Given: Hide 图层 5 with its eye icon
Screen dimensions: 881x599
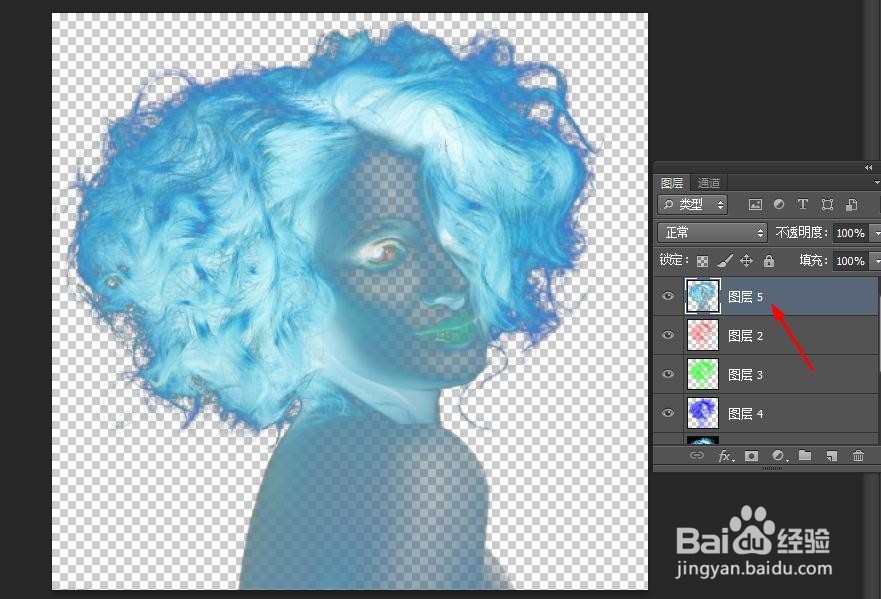Looking at the screenshot, I should click(667, 296).
